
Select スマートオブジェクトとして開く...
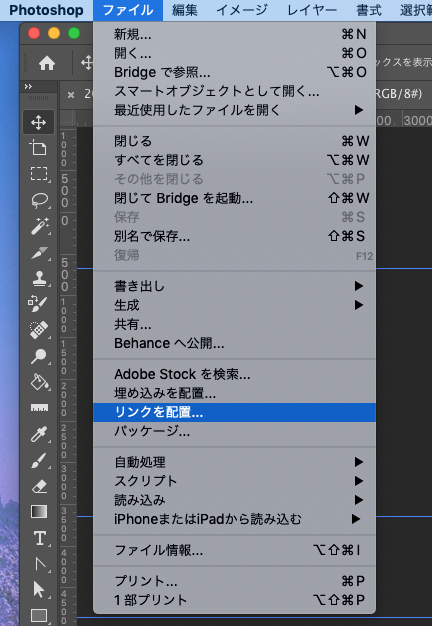234,91
